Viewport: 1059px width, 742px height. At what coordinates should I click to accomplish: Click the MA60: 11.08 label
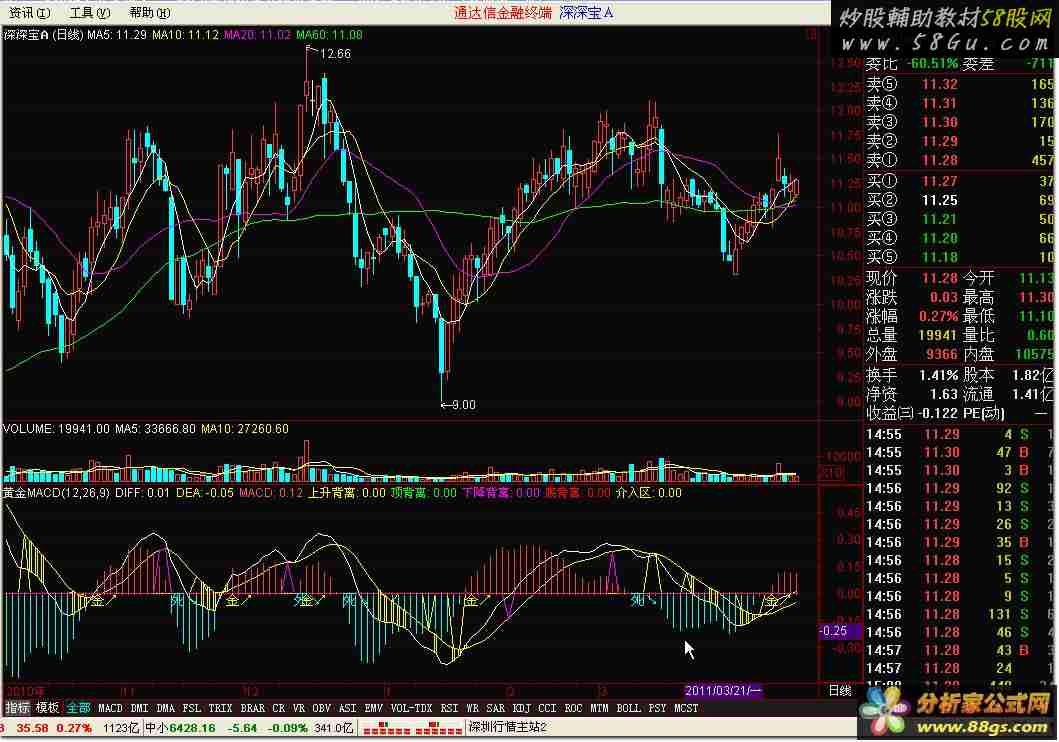point(329,34)
